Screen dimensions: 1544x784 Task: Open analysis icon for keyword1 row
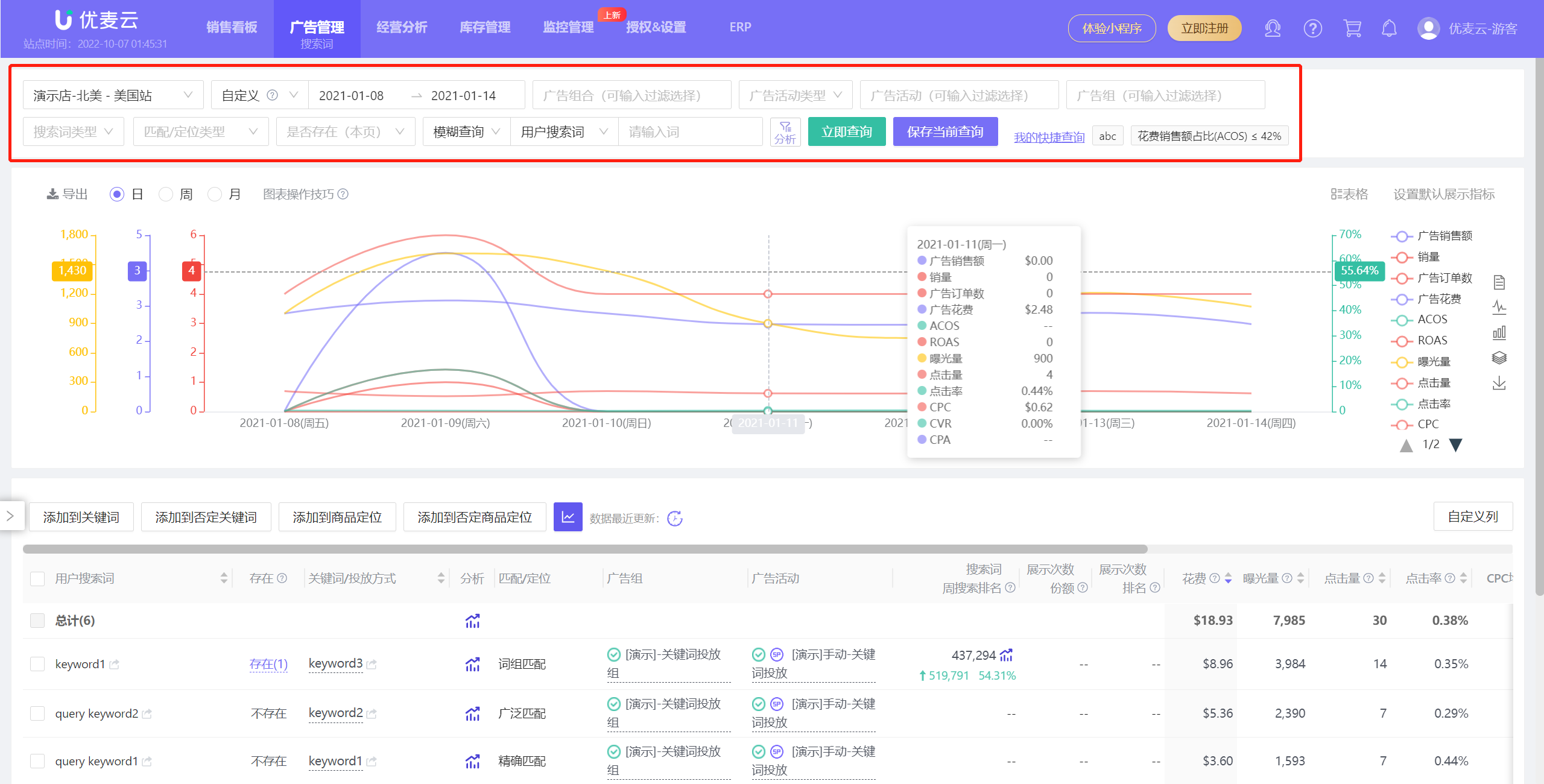click(x=472, y=664)
